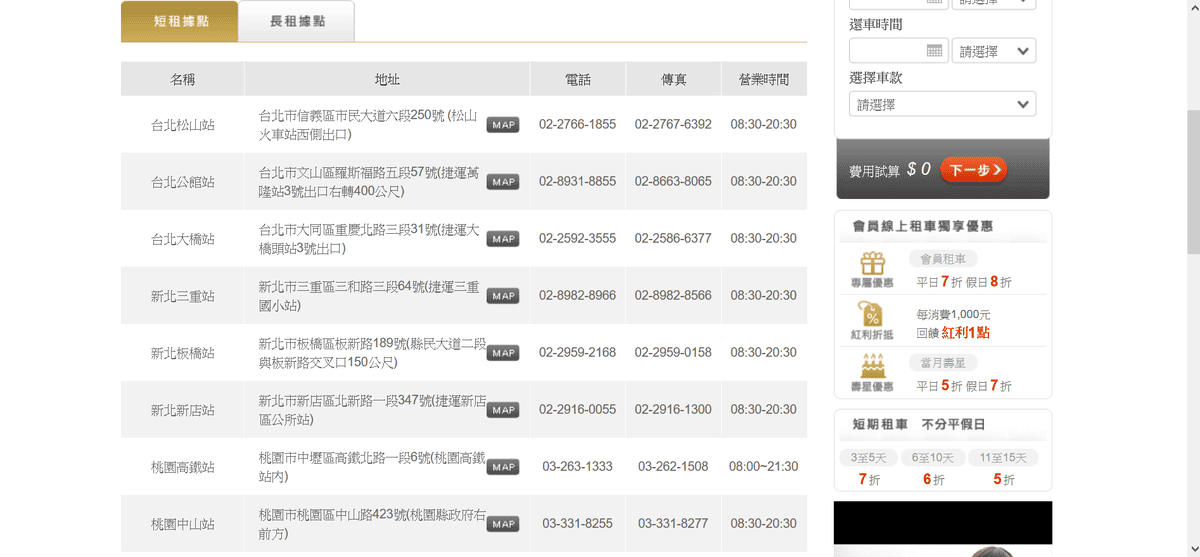
Task: Click the 會員租車 label
Action: pyautogui.click(x=942, y=259)
